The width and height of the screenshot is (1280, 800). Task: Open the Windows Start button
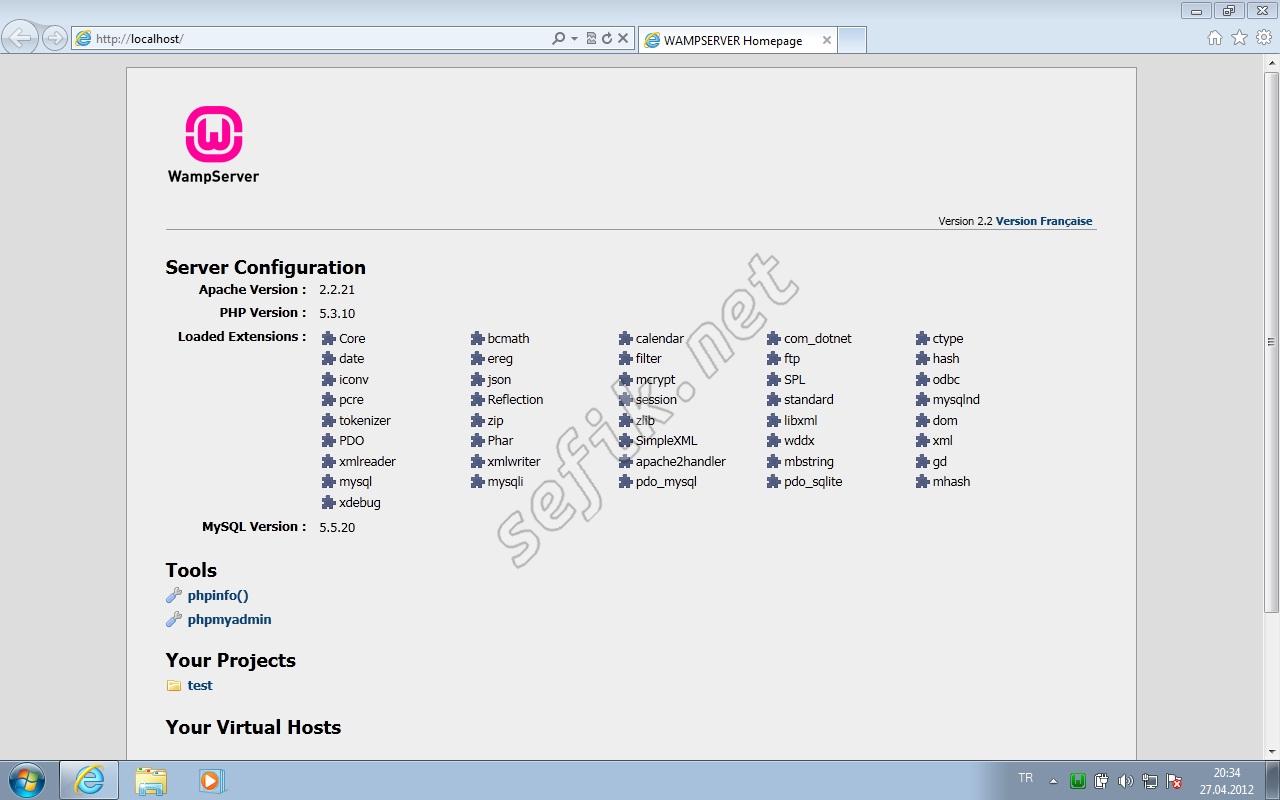(27, 780)
